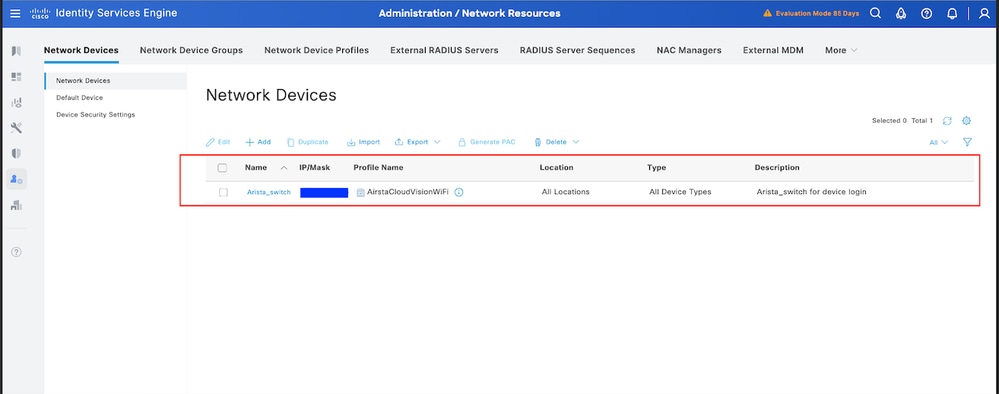Switch to External RADIUS Servers tab
Viewport: 999px width, 394px height.
444,50
